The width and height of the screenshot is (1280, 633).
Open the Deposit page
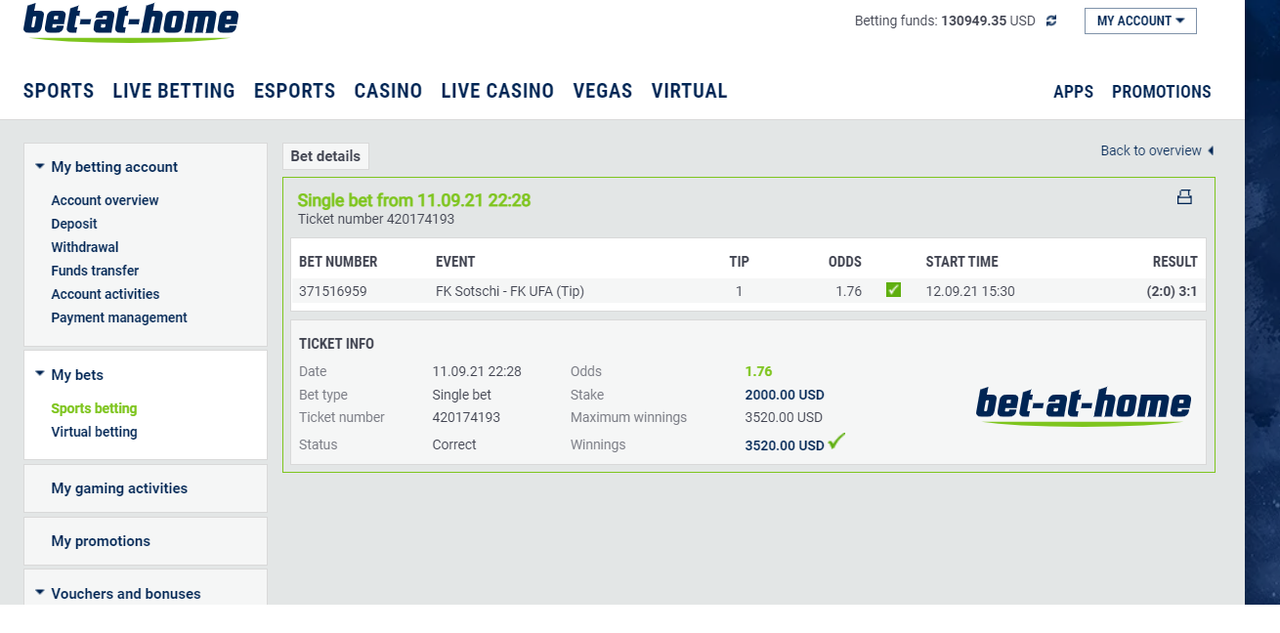[x=74, y=224]
